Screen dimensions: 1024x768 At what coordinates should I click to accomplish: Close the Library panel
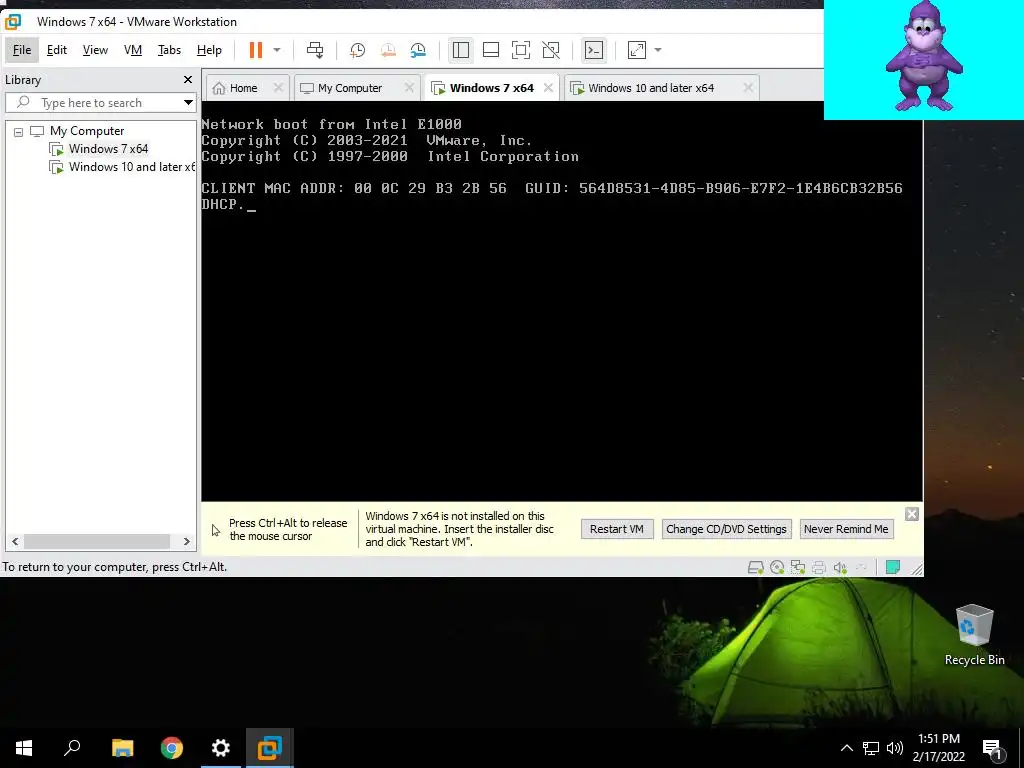188,80
